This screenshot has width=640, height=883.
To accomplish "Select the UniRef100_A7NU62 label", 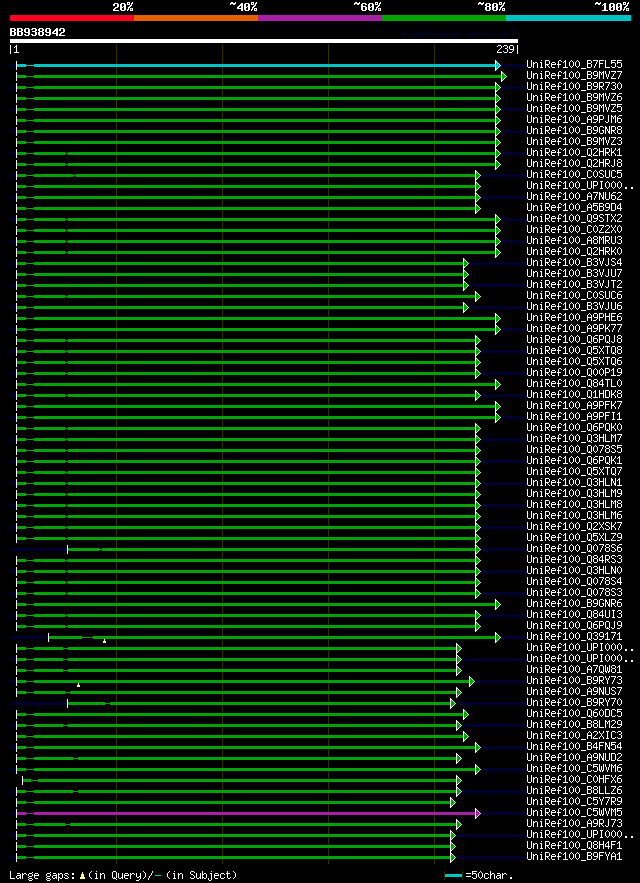I will (574, 196).
